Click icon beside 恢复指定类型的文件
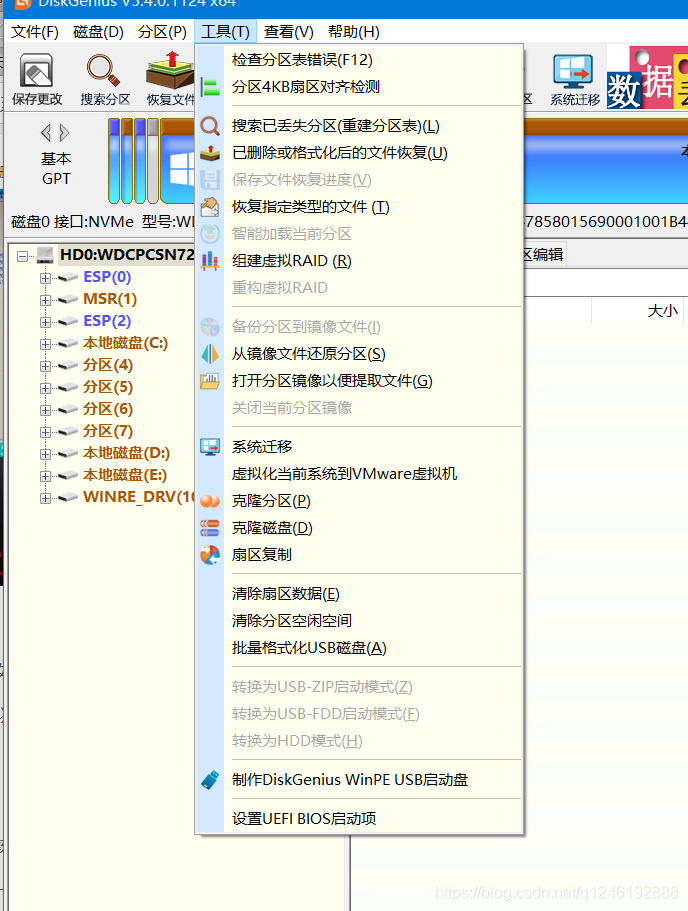Screen dimensions: 688x911 click(x=210, y=207)
